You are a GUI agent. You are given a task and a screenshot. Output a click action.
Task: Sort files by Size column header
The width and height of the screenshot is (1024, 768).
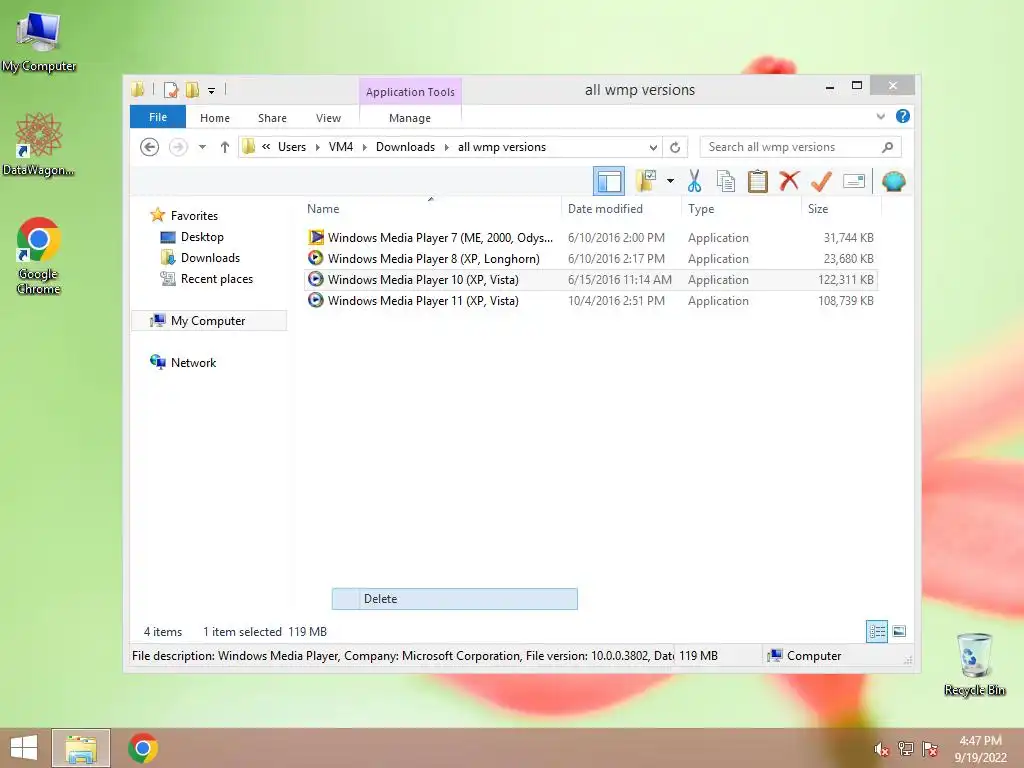click(x=818, y=209)
